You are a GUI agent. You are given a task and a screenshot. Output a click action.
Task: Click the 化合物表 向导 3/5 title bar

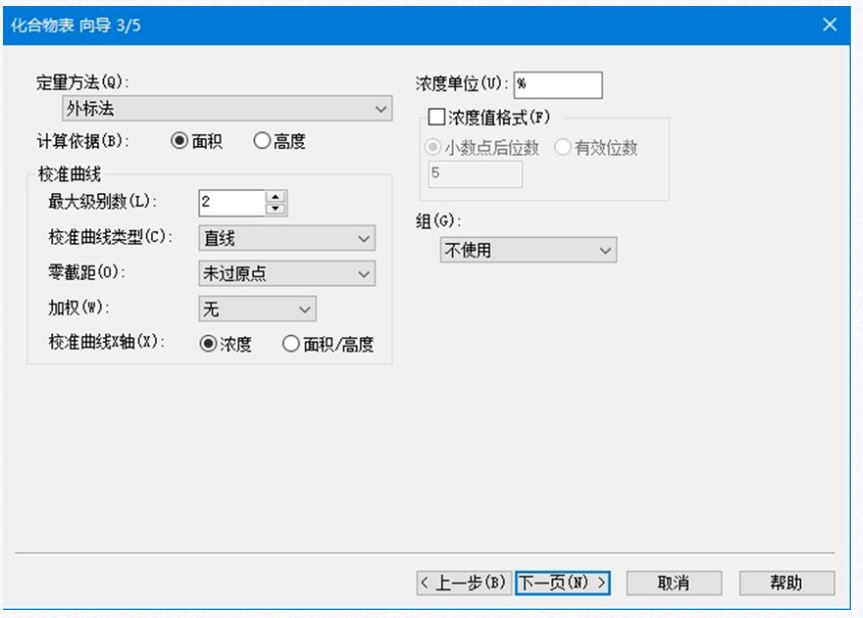click(400, 25)
